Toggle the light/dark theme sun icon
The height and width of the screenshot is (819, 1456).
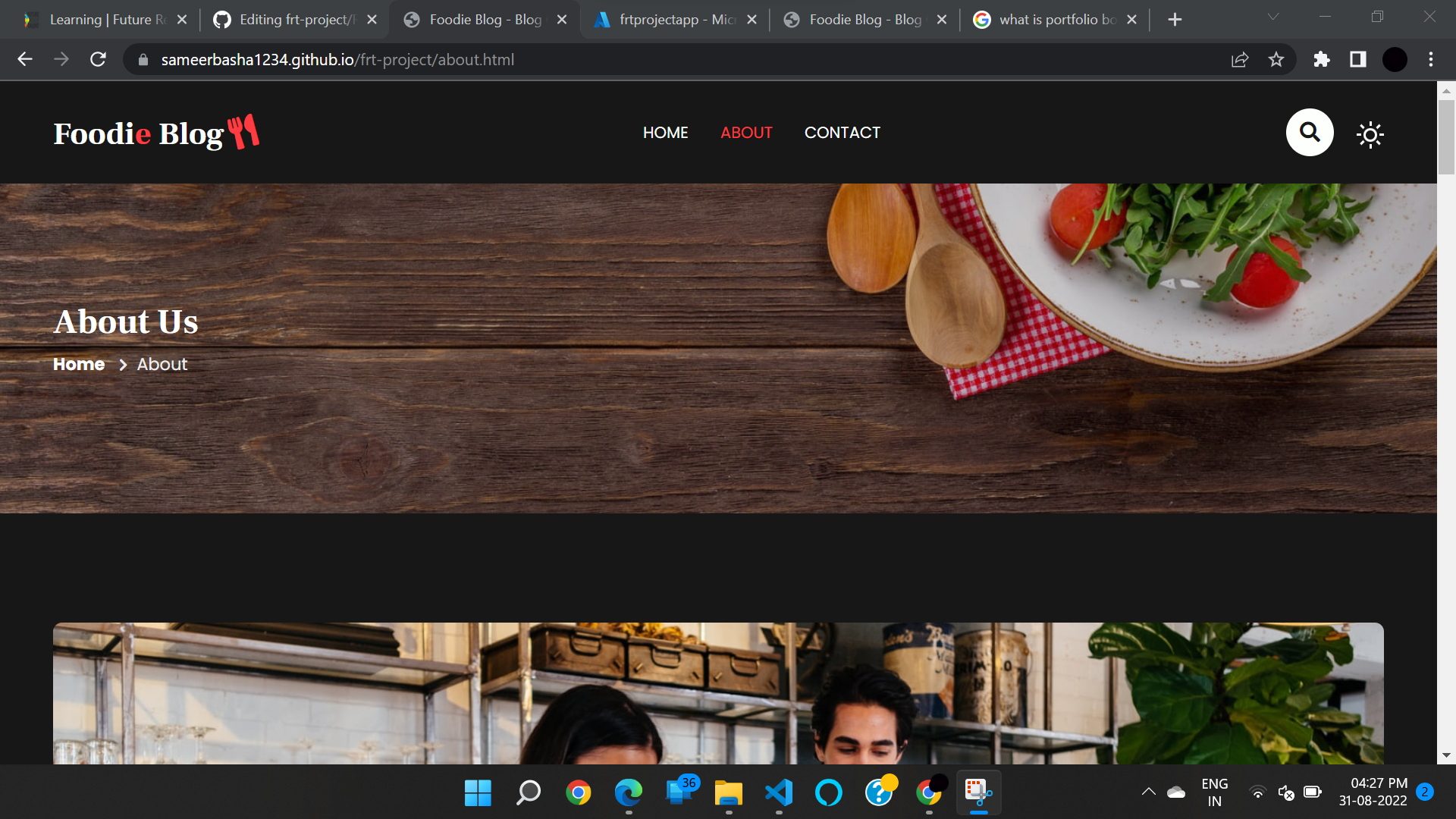(1370, 134)
